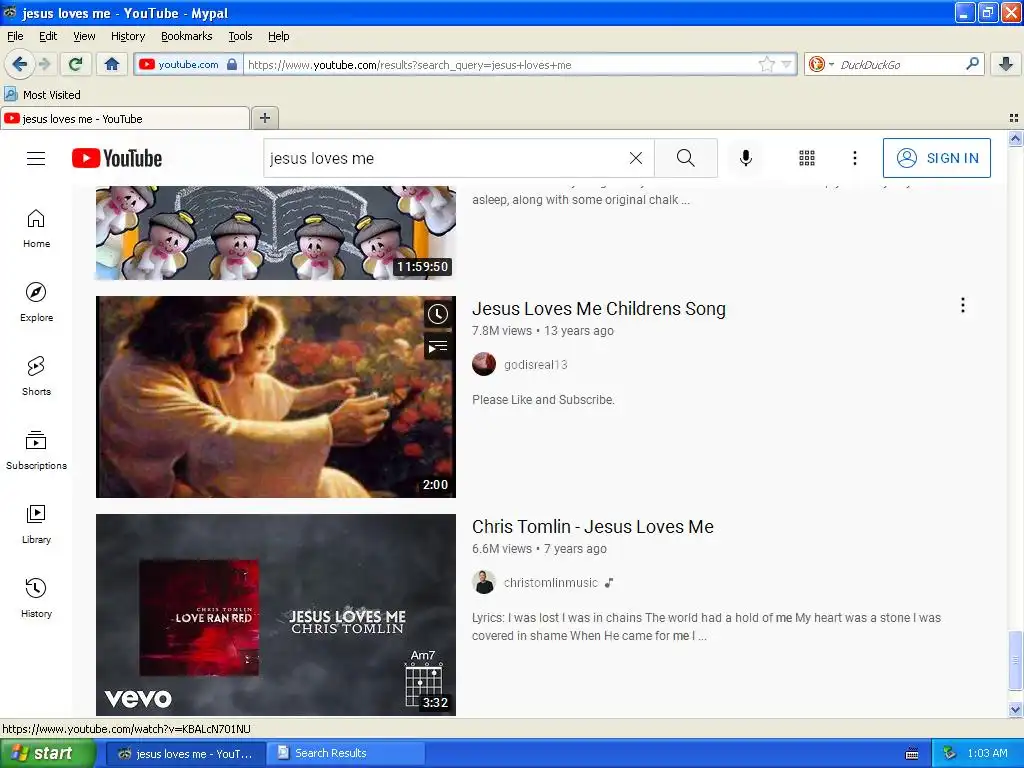
Task: Click the browser Back arrow button
Action: coord(19,64)
